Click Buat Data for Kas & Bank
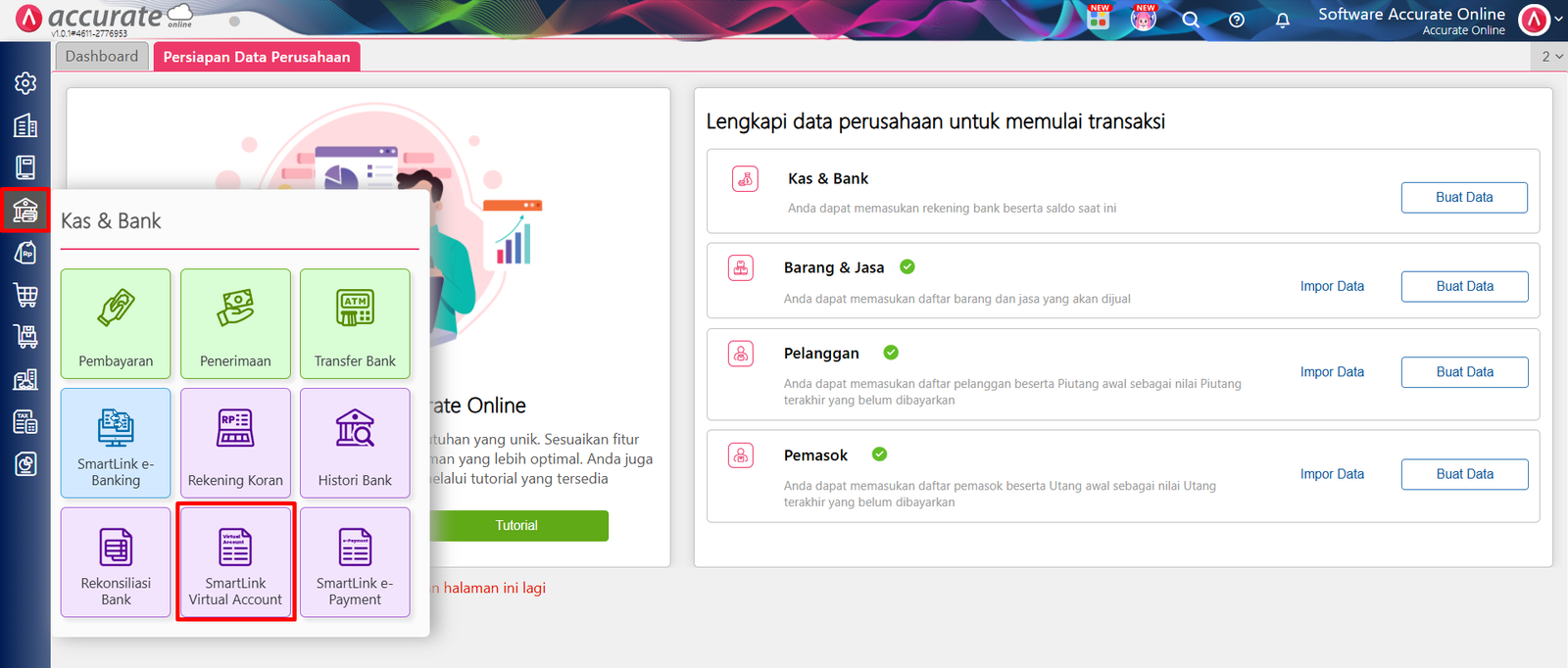This screenshot has width=1568, height=668. 1464,197
